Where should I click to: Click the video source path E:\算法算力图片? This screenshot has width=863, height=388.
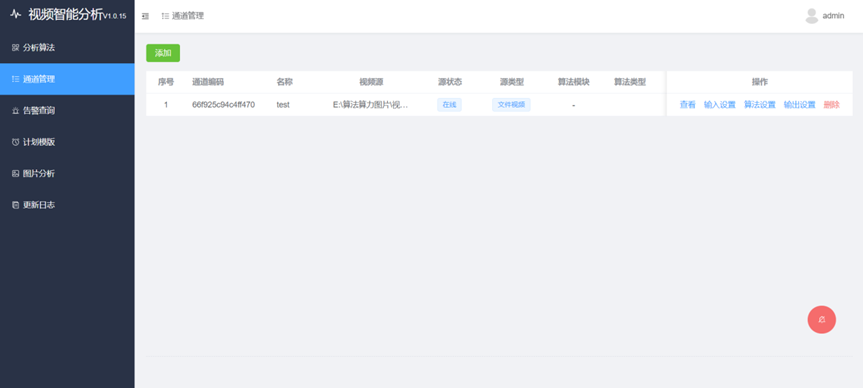point(370,105)
